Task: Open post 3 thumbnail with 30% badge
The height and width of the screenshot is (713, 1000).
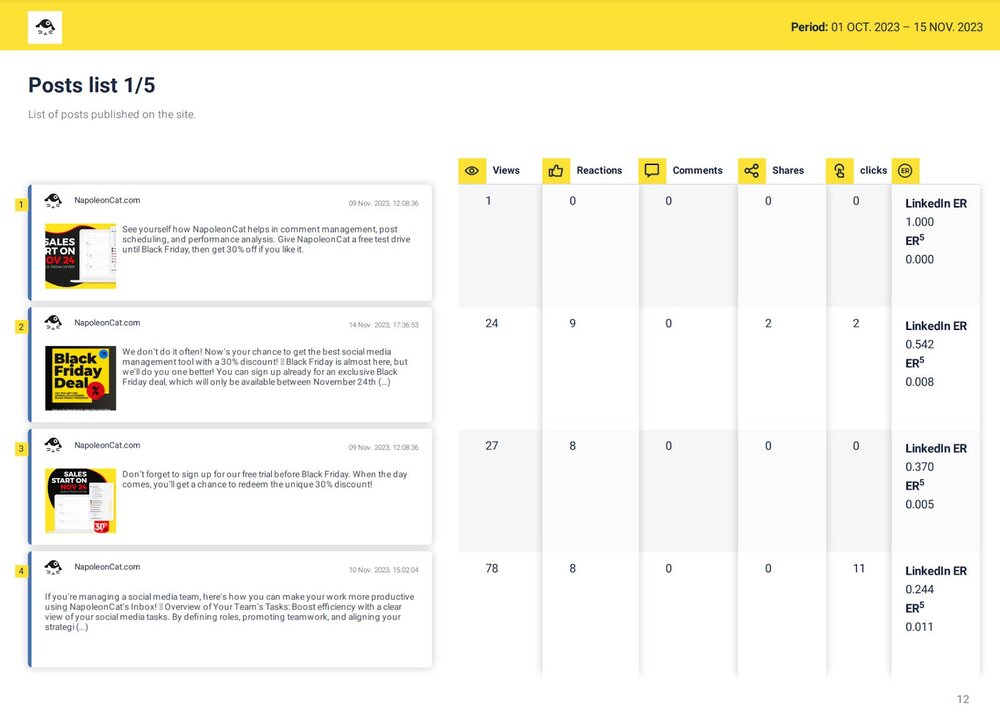Action: tap(80, 500)
